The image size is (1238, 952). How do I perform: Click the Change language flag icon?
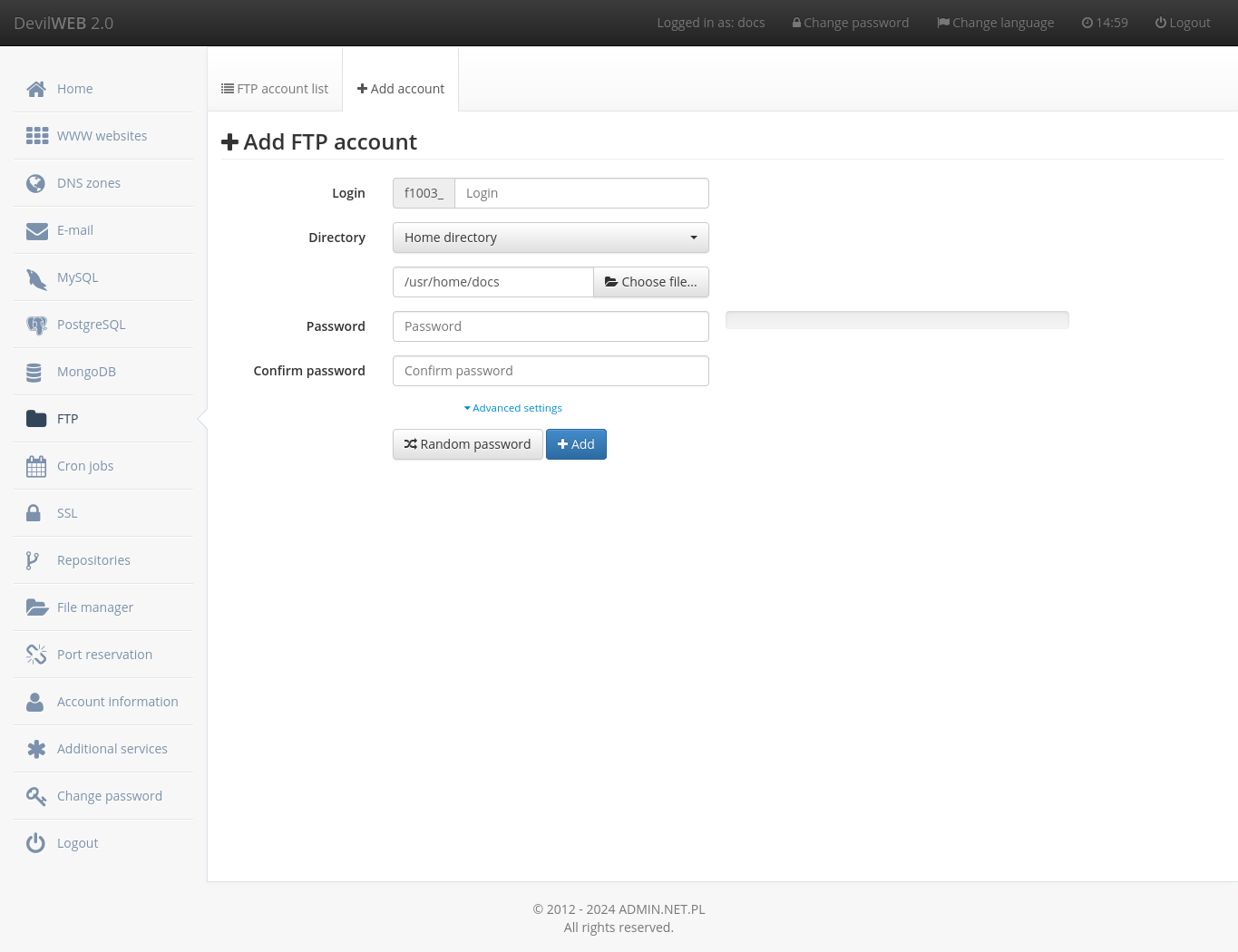(x=943, y=22)
